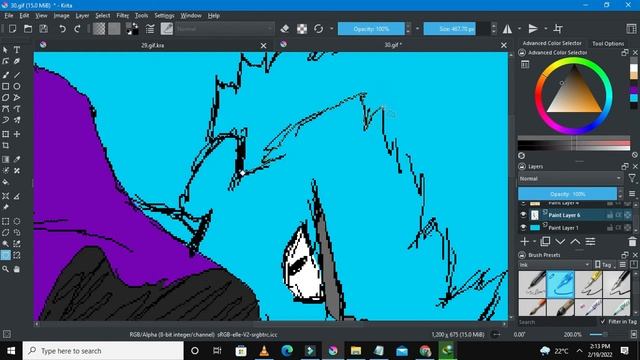Expand the vertical mirror options arrow
Image resolution: width=640 pixels, height=360 pixels.
tap(545, 29)
